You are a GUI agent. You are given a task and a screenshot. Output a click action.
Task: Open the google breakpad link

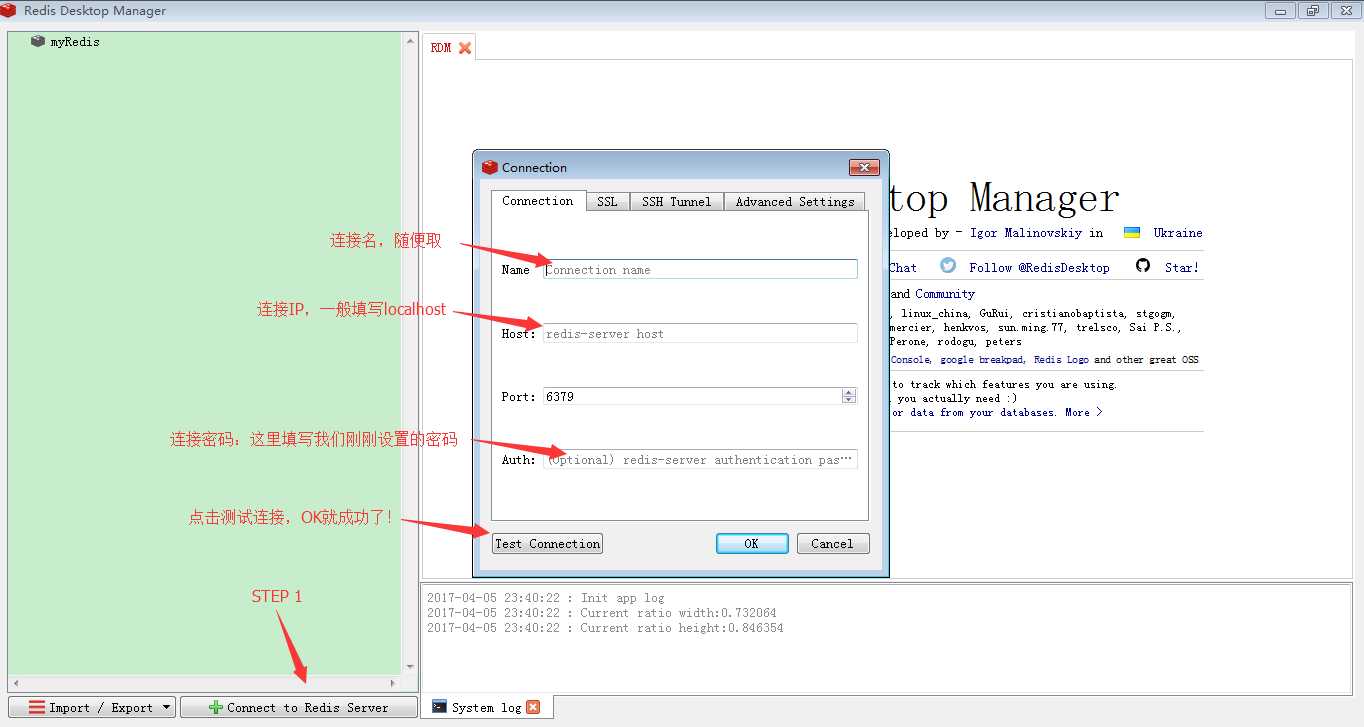983,360
